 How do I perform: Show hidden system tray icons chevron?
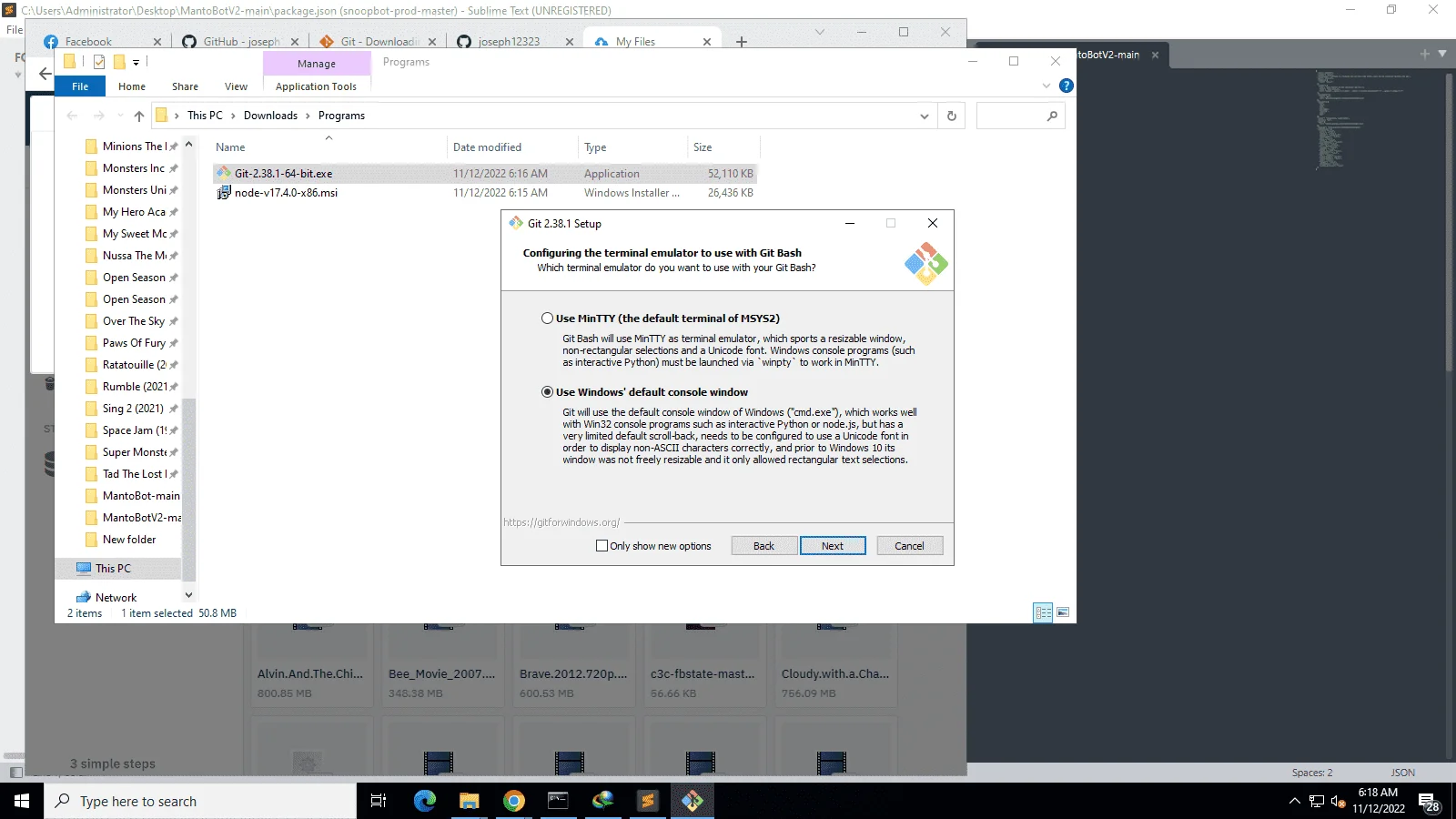coord(1294,802)
